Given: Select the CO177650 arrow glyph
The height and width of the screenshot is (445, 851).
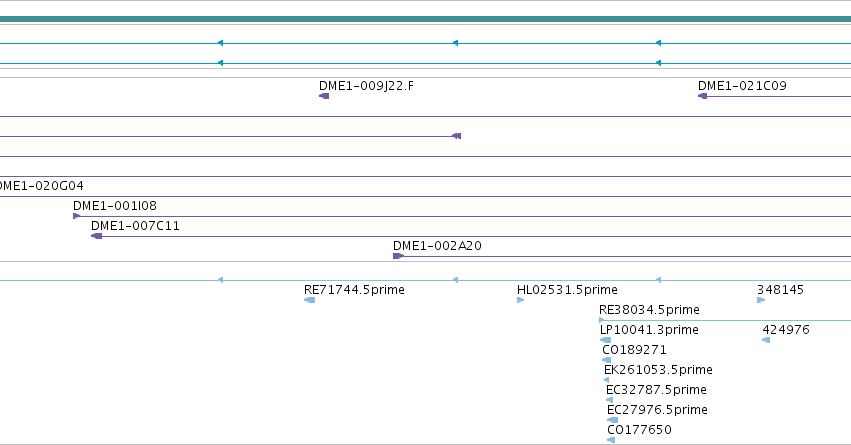Looking at the screenshot, I should [x=611, y=440].
